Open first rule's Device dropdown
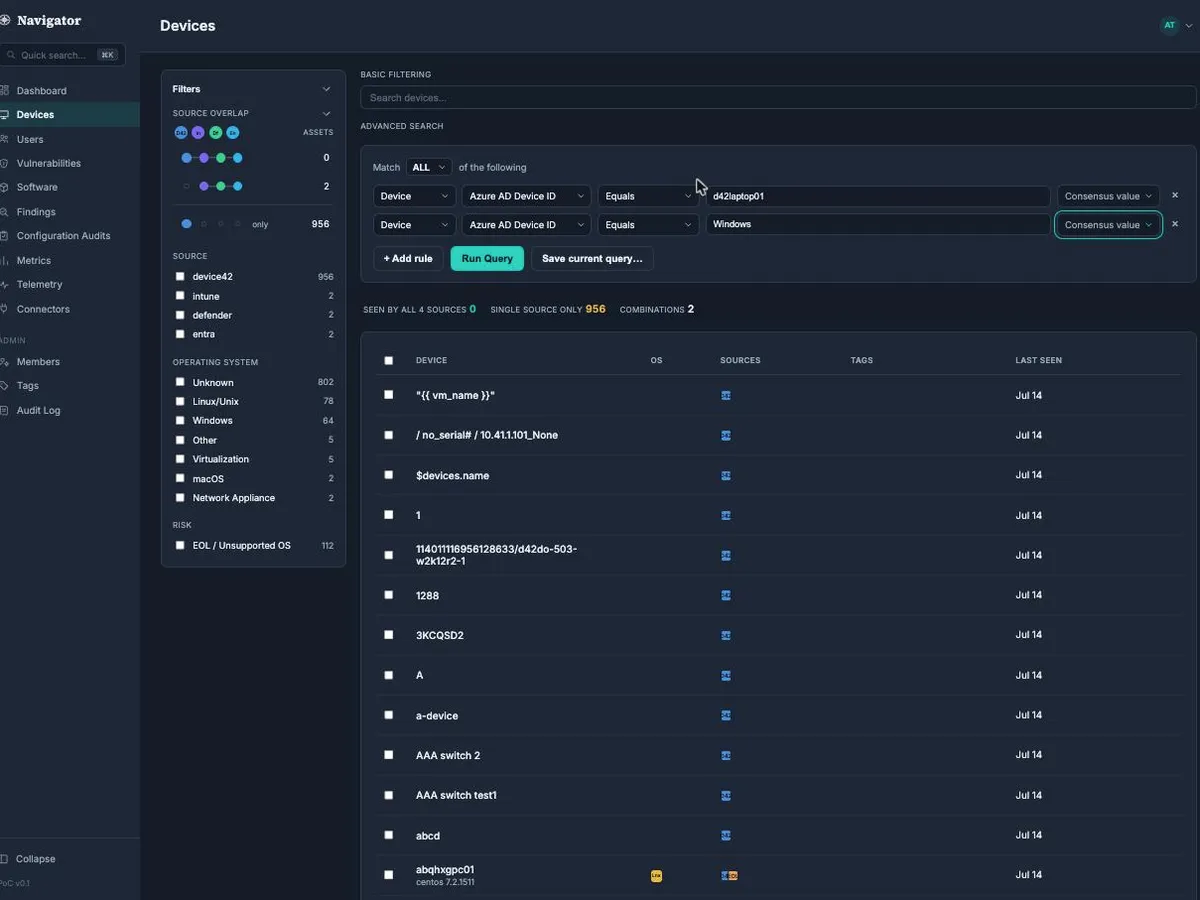Screen dimensions: 1200x900 (x=414, y=196)
